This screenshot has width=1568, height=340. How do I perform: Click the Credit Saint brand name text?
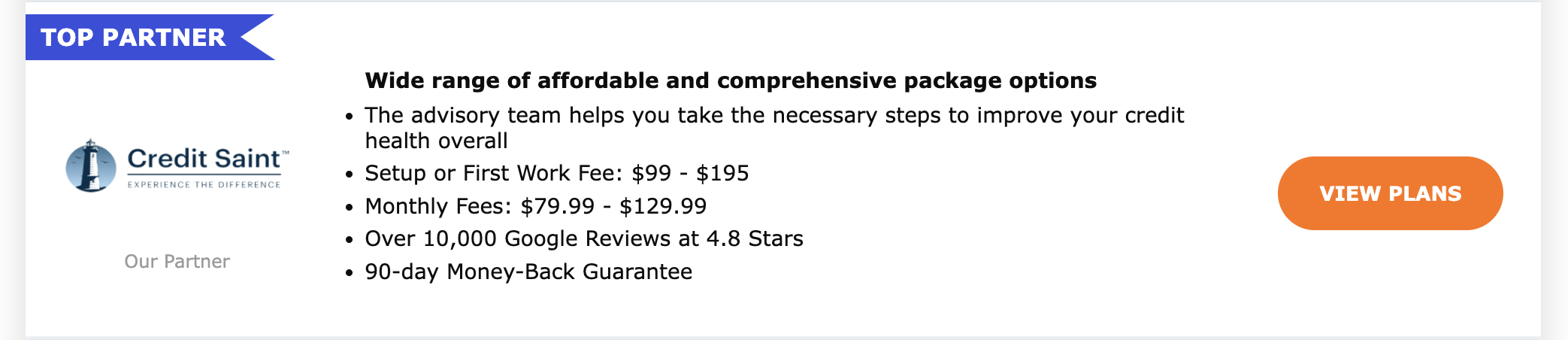pos(204,159)
